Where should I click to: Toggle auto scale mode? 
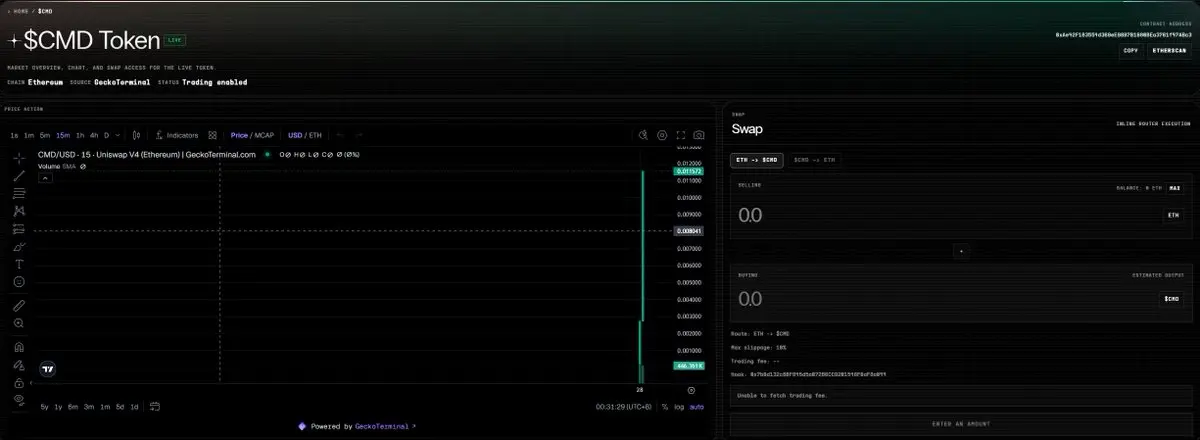click(697, 407)
